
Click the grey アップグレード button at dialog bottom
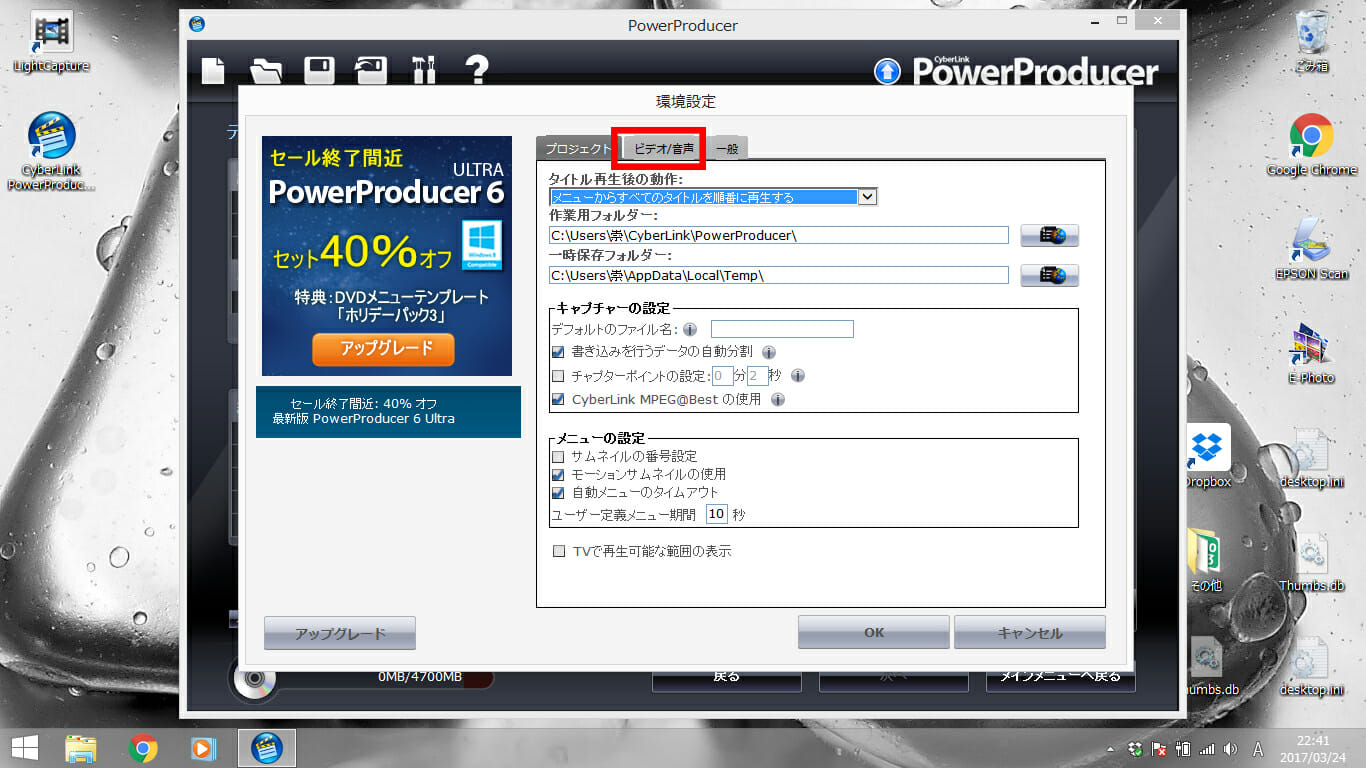click(x=340, y=633)
